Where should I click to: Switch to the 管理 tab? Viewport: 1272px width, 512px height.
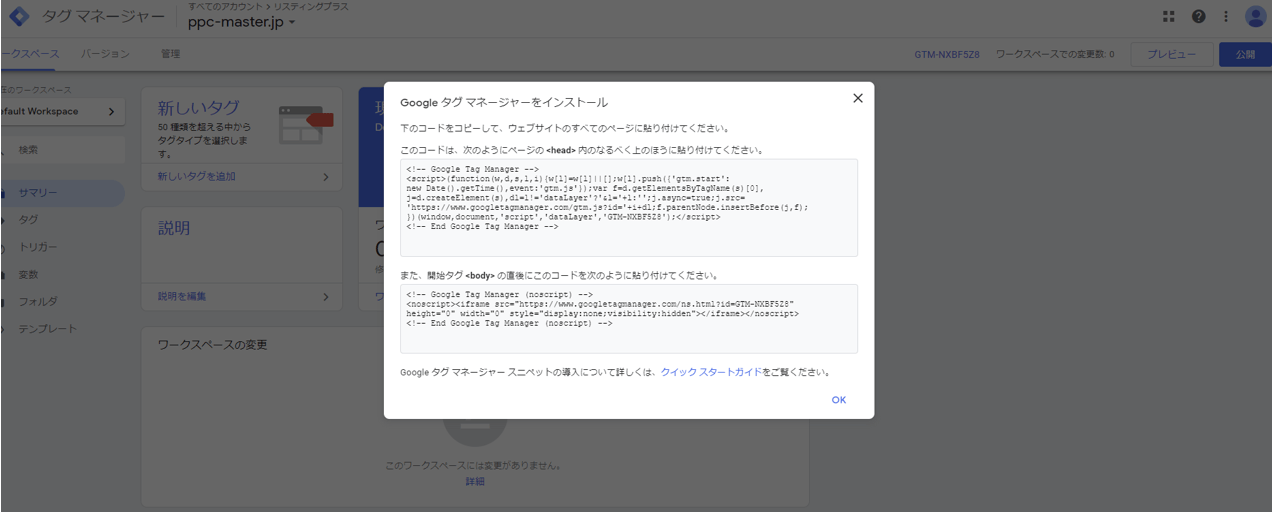(x=170, y=54)
